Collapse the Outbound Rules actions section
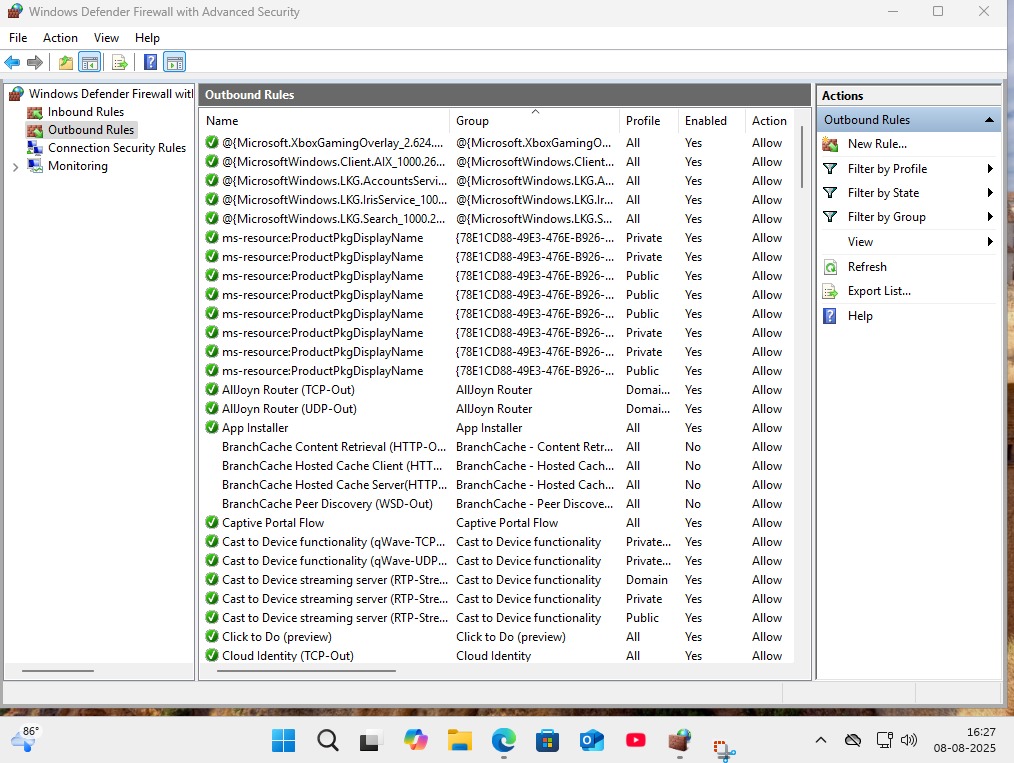 [989, 120]
